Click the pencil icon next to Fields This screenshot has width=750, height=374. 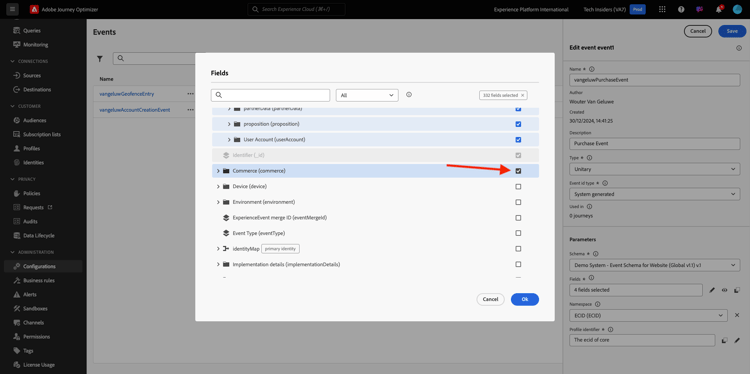click(712, 290)
